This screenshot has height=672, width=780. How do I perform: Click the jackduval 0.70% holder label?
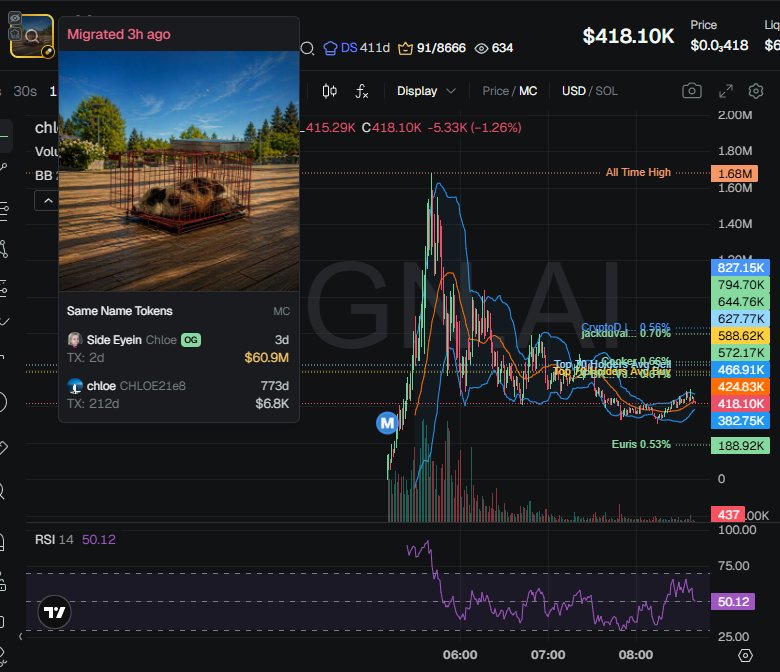coord(626,333)
